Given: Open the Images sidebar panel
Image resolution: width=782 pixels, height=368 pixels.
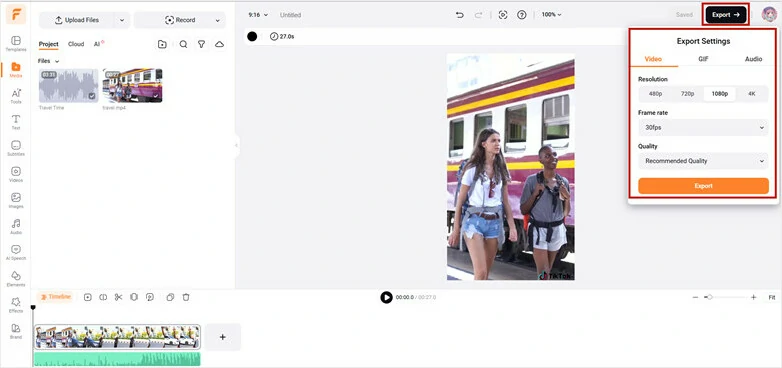Looking at the screenshot, I should click(x=15, y=200).
